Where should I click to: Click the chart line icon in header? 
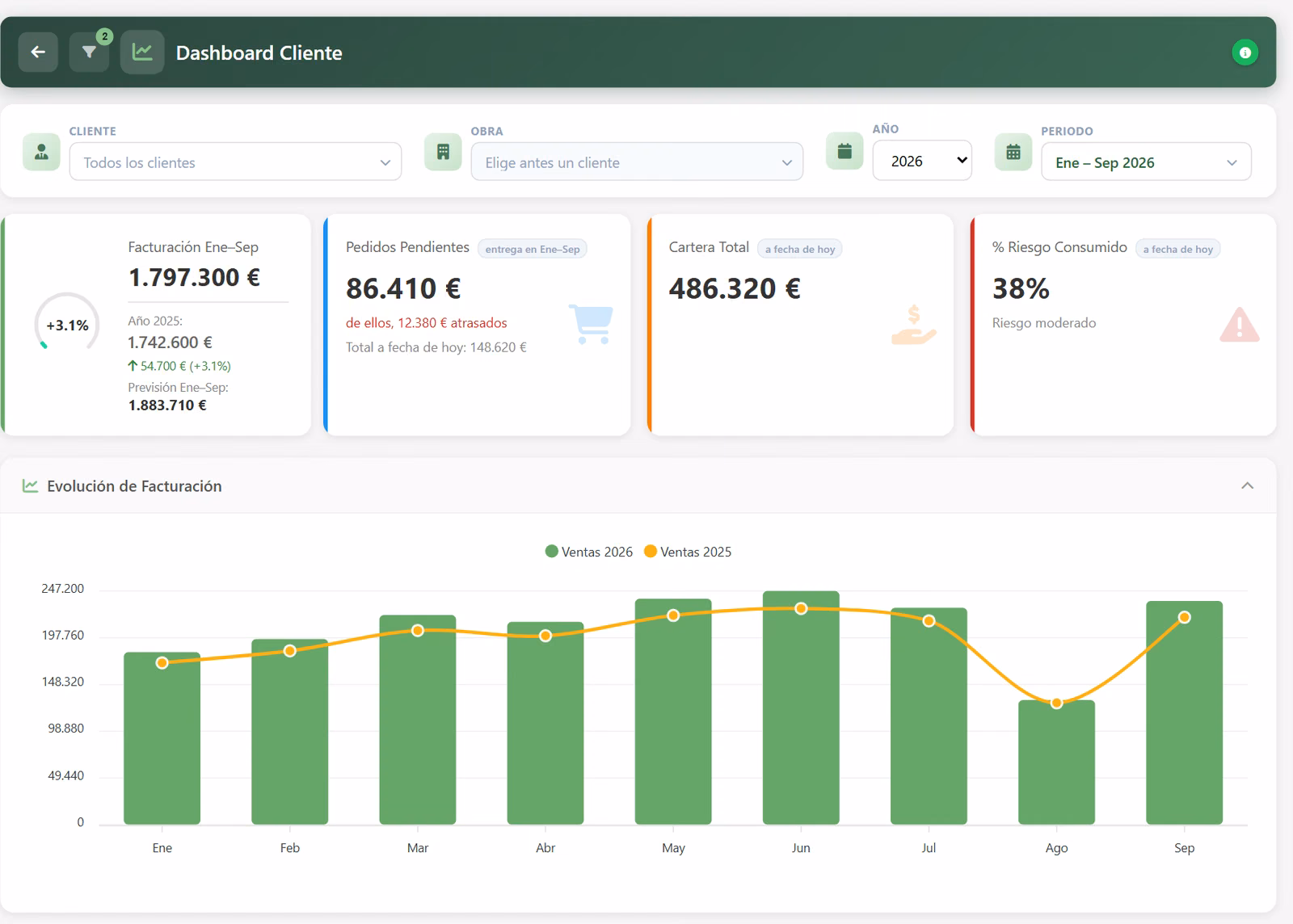(x=142, y=52)
